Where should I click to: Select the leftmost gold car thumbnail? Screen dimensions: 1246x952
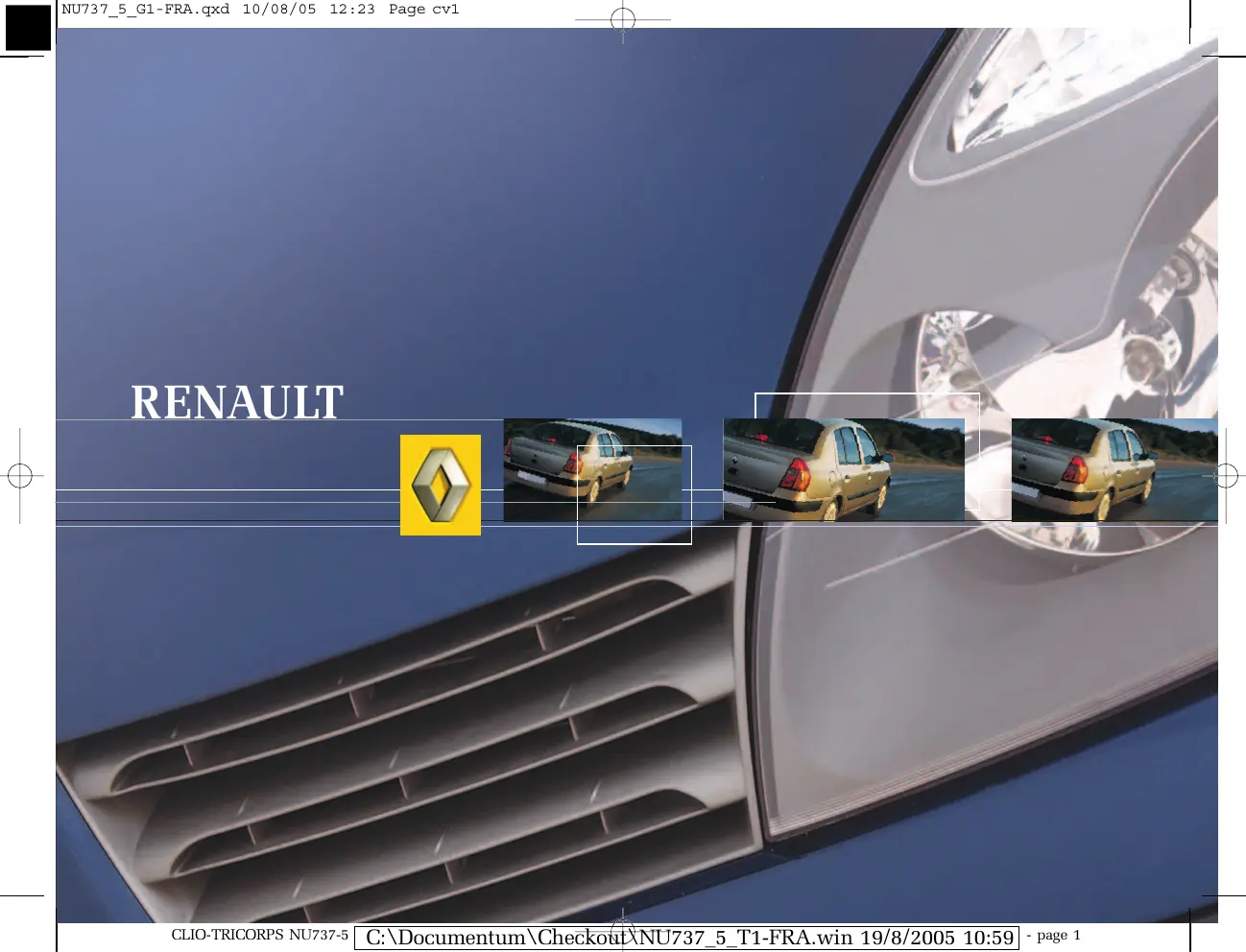click(x=591, y=469)
